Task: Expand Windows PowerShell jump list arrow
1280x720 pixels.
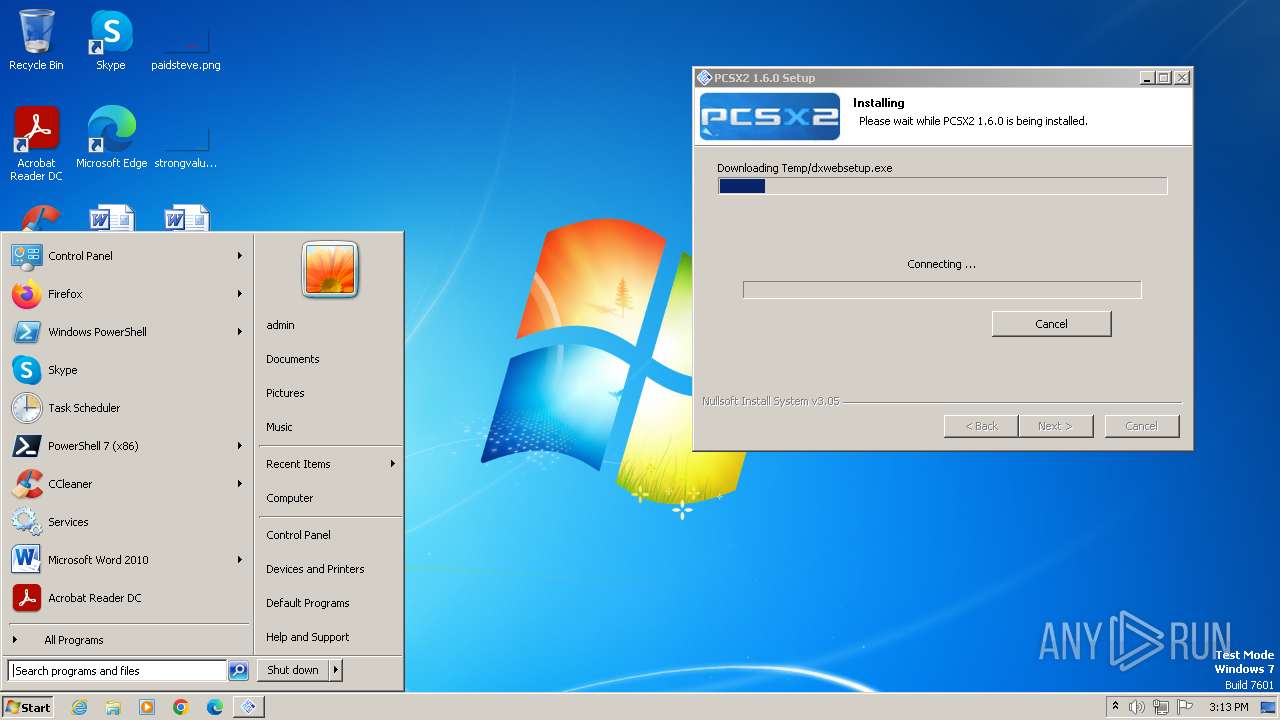Action: pos(240,332)
